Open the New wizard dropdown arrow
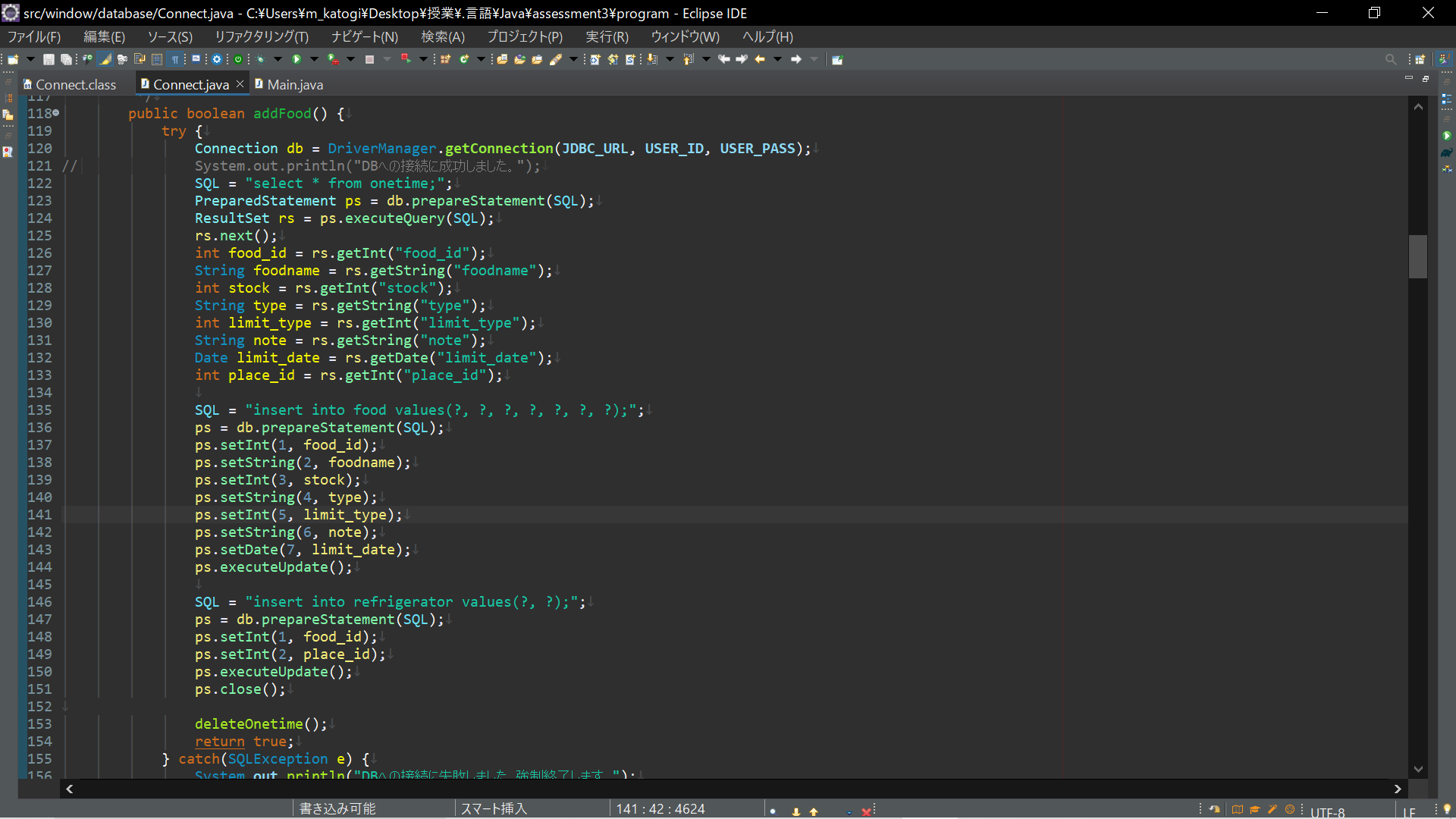This screenshot has height=819, width=1456. [x=30, y=59]
